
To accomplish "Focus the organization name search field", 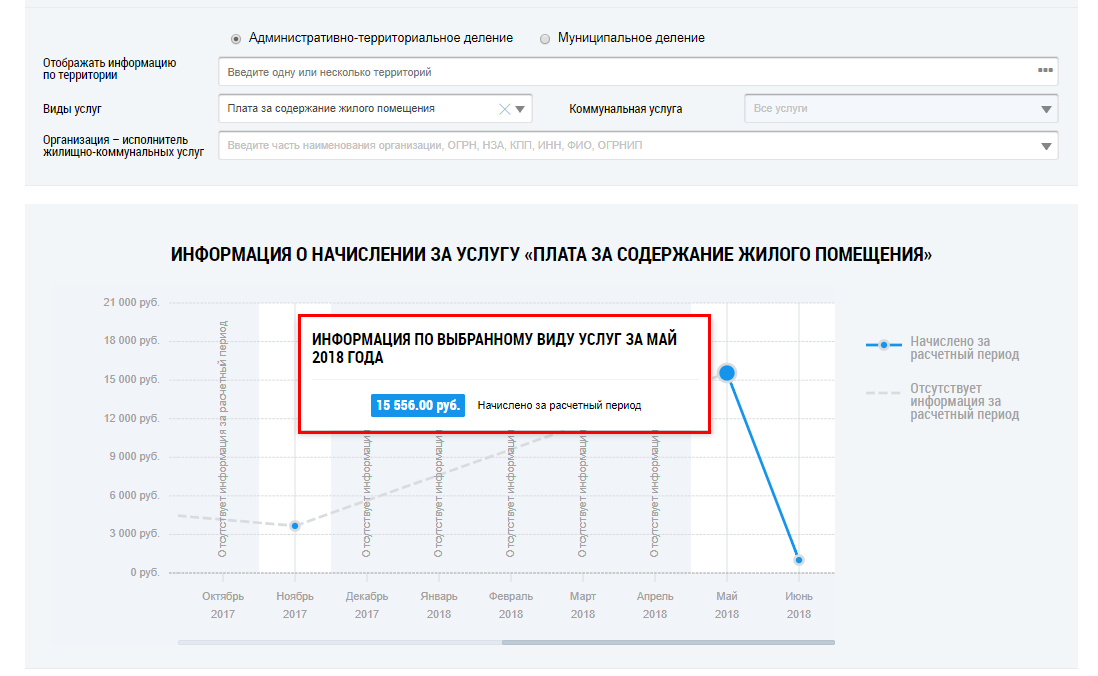I will [x=620, y=146].
